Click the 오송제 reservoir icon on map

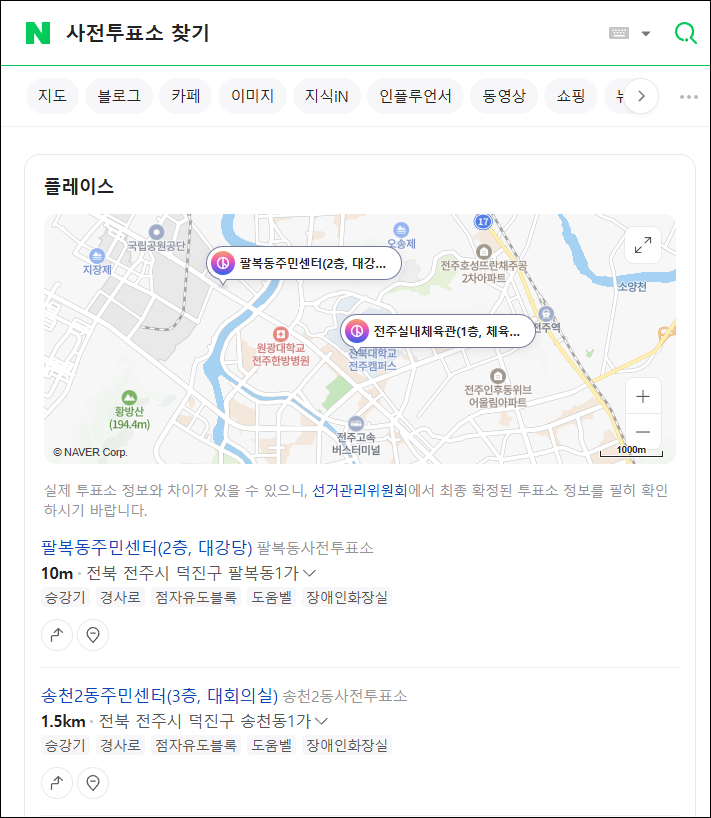click(x=401, y=230)
